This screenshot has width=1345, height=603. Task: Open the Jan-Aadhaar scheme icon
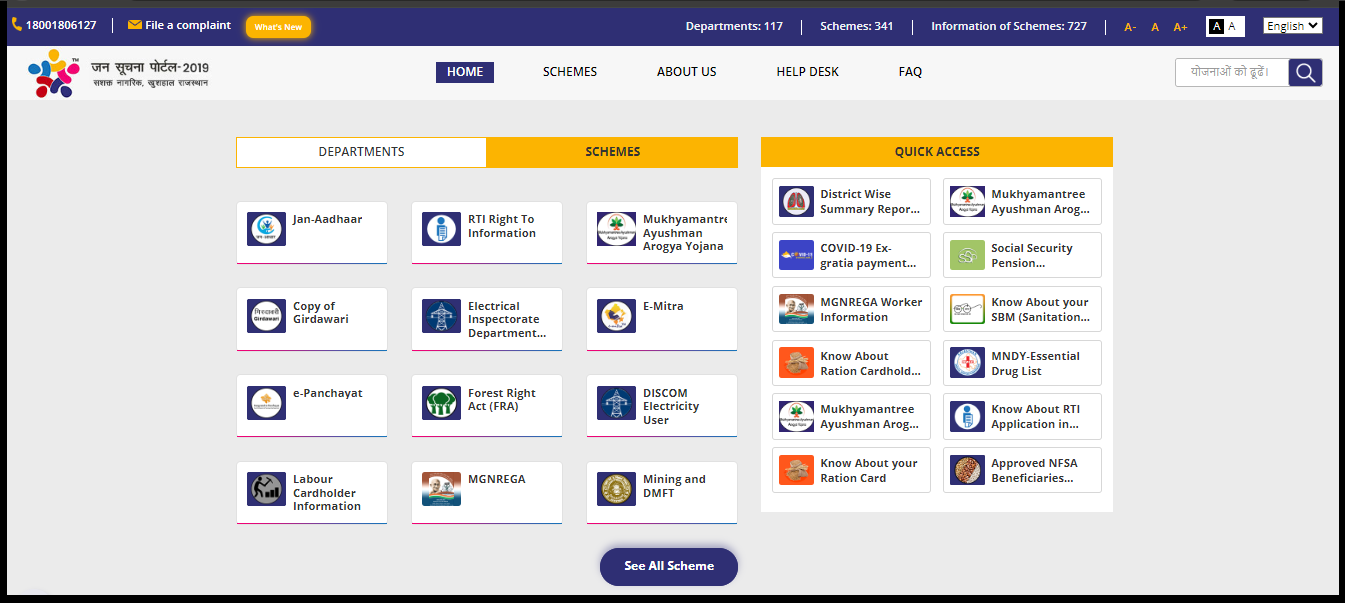coord(267,229)
